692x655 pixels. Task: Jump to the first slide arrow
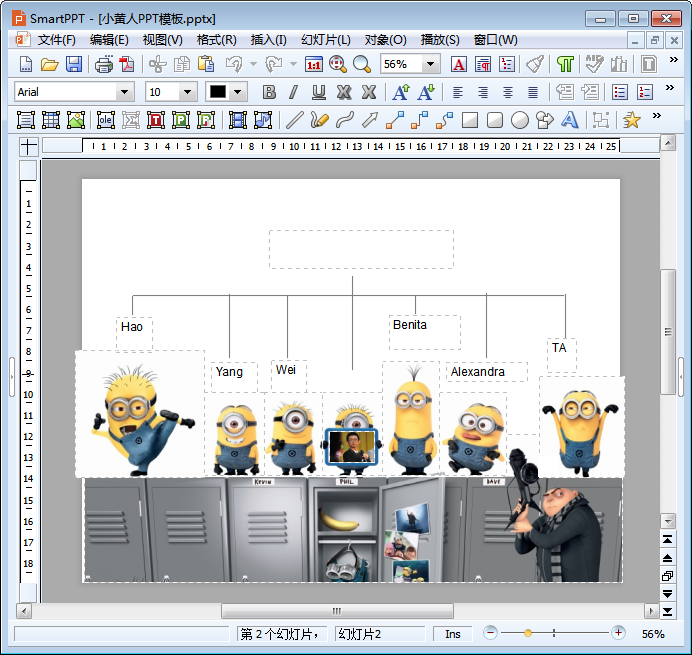pyautogui.click(x=668, y=539)
